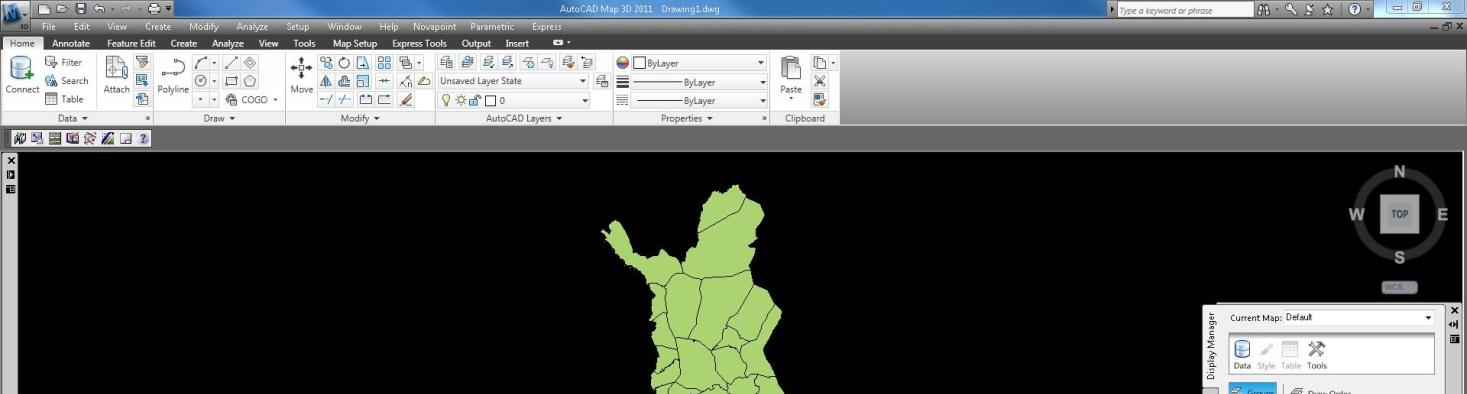The width and height of the screenshot is (1467, 394).
Task: Expand the AutoCAD Layers panel
Action: pos(524,118)
